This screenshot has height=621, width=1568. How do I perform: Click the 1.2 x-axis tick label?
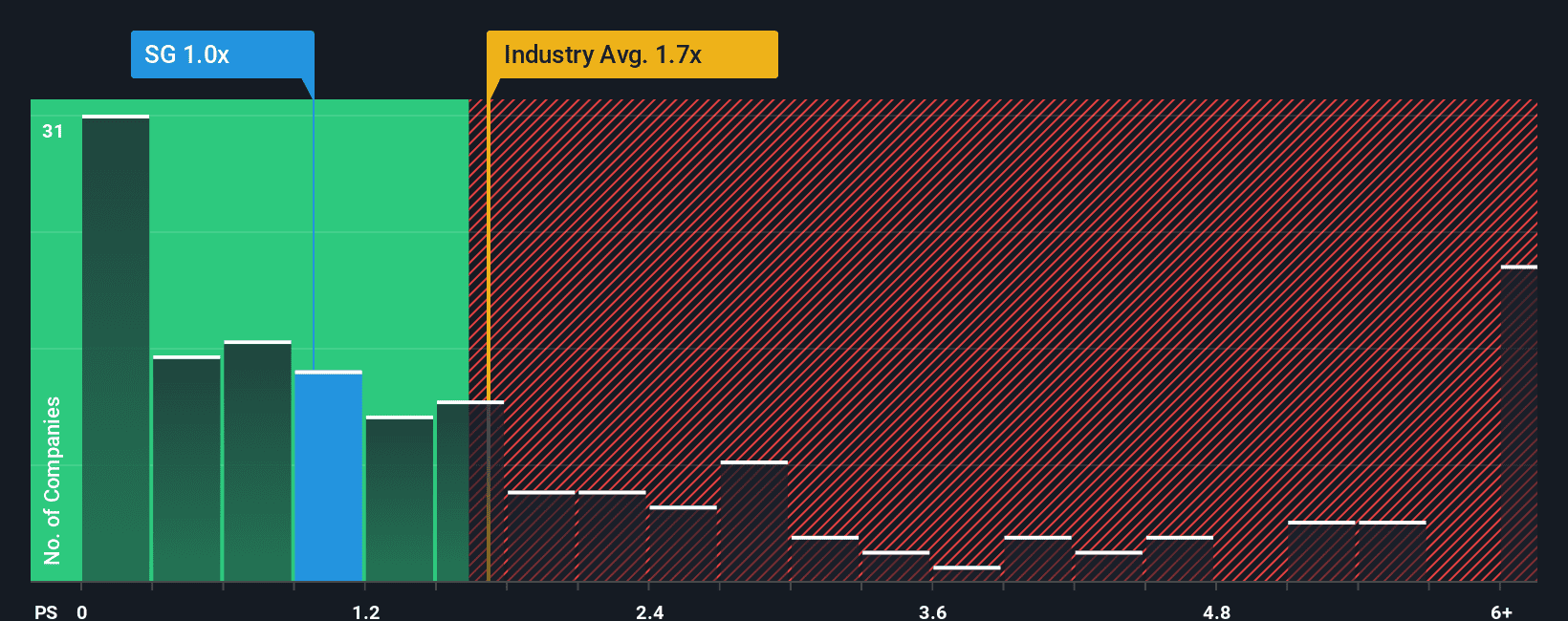[x=365, y=611]
